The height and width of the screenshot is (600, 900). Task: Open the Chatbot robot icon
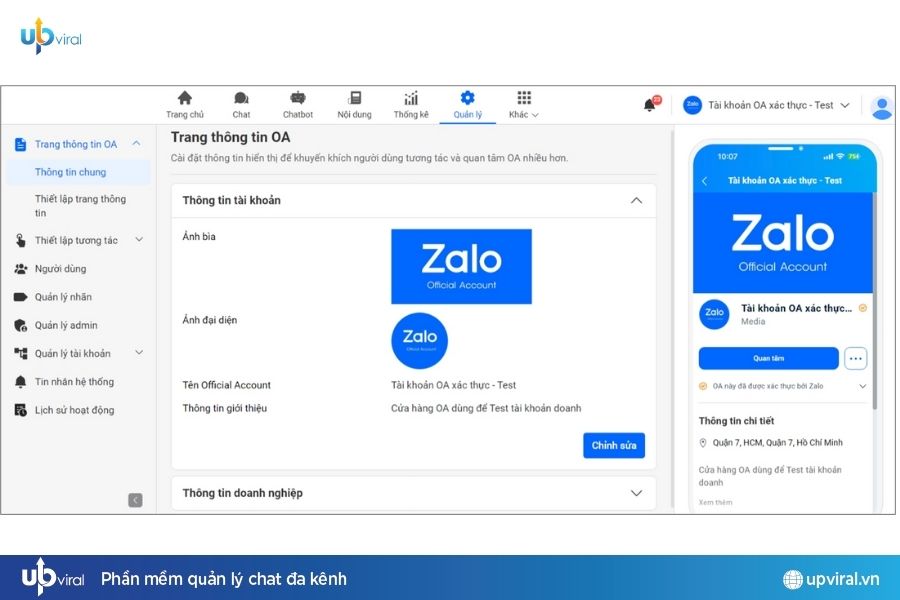coord(298,98)
